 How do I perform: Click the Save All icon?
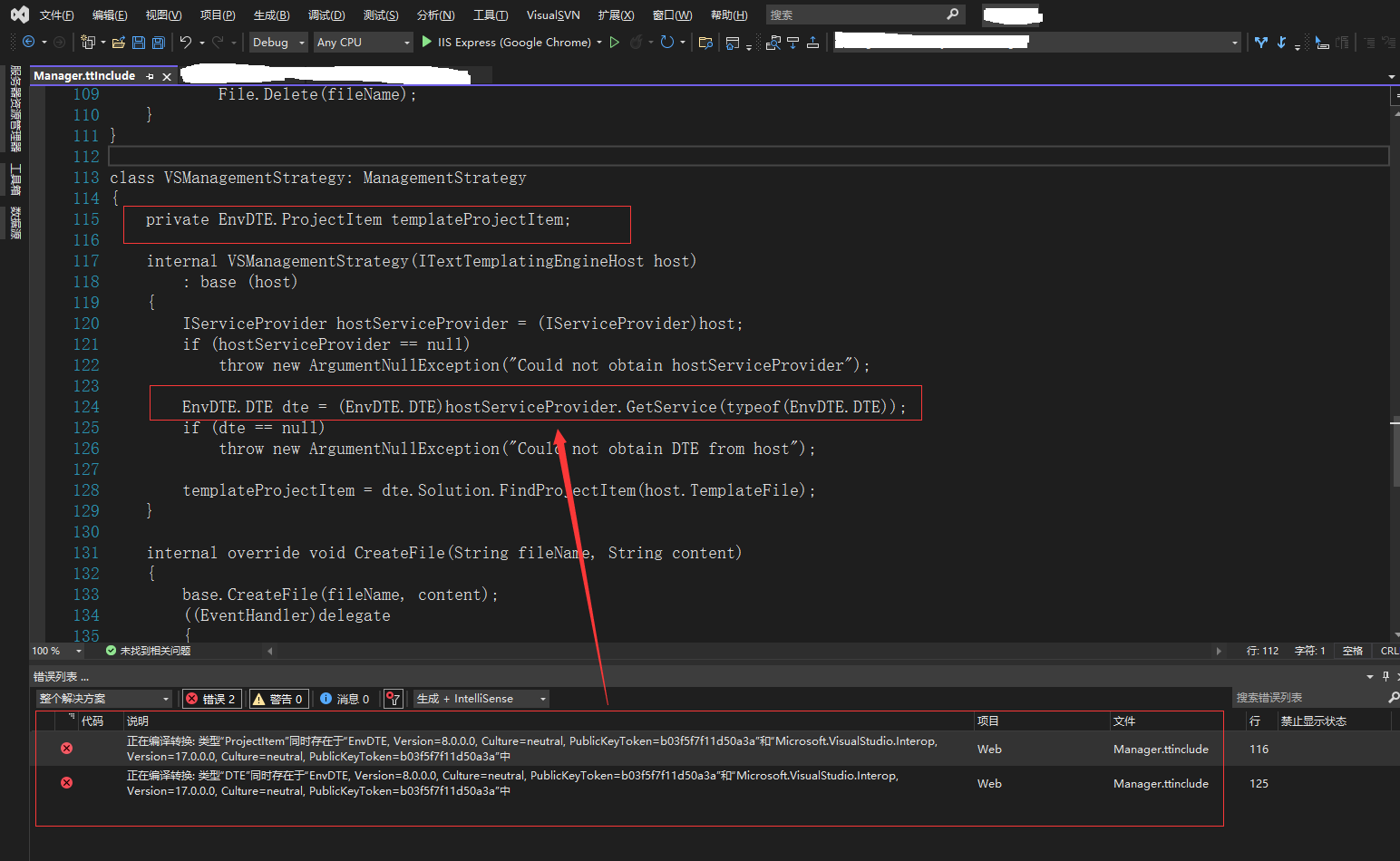[x=158, y=42]
